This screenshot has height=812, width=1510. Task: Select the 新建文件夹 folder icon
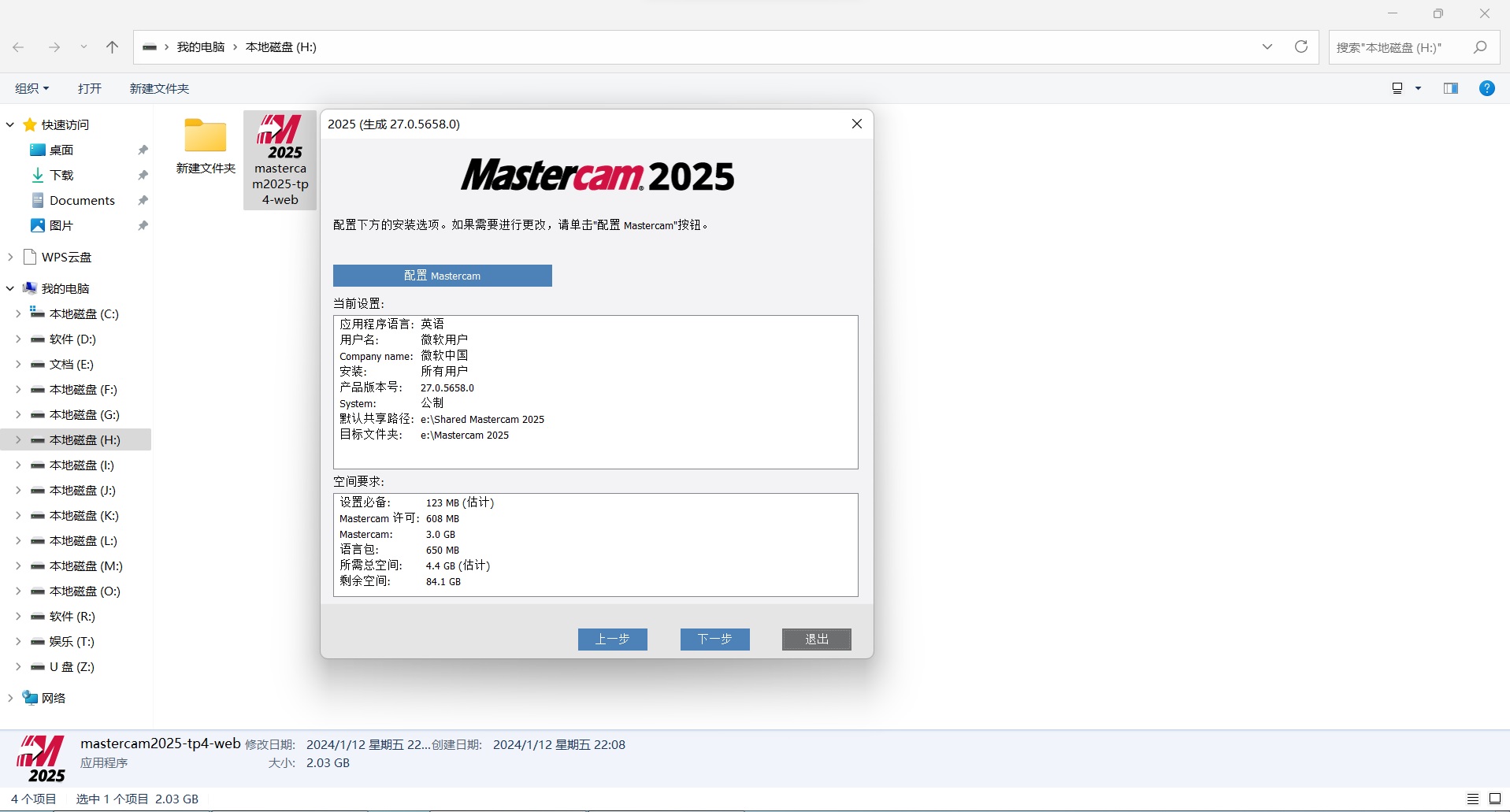coord(206,135)
